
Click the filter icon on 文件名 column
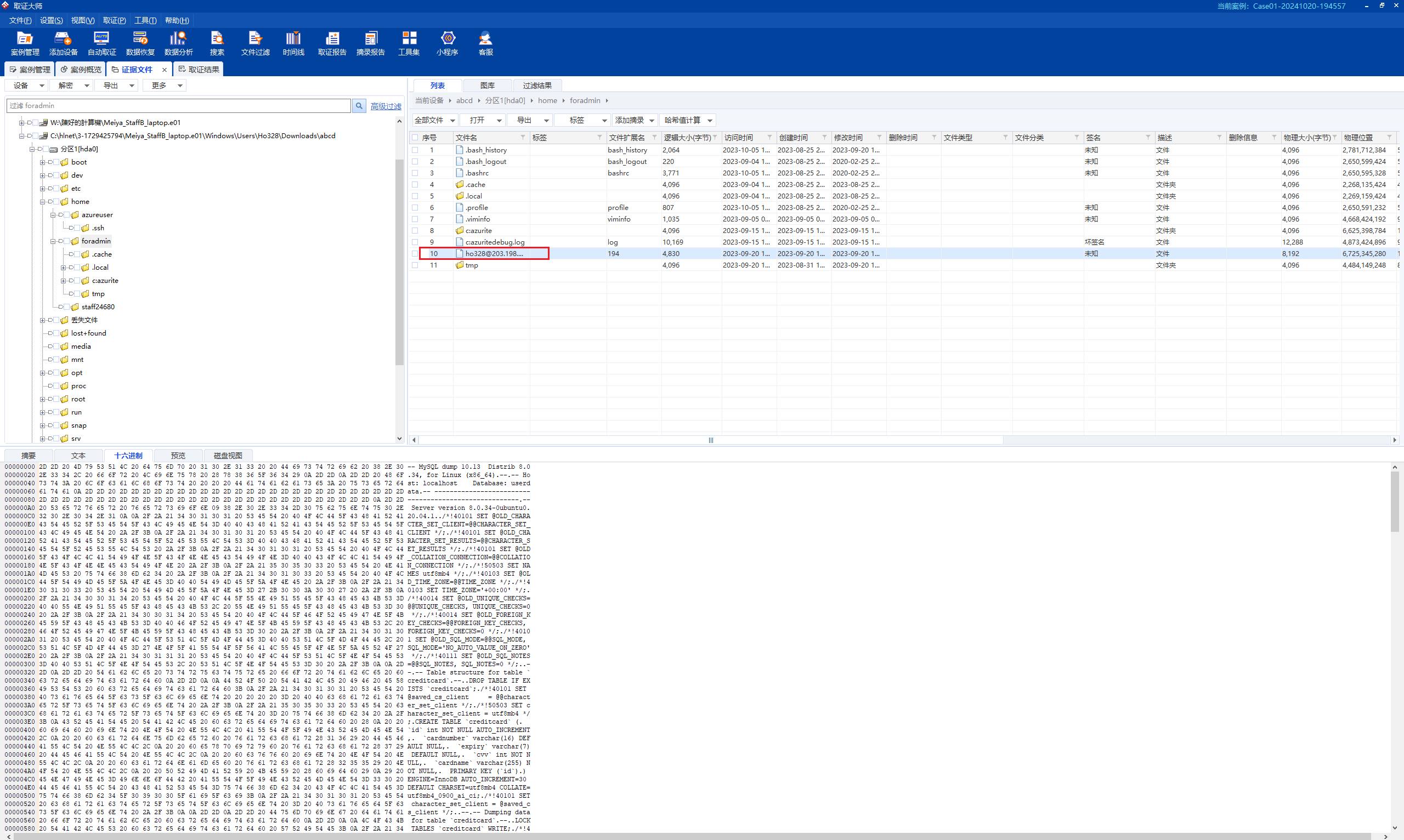click(x=523, y=138)
